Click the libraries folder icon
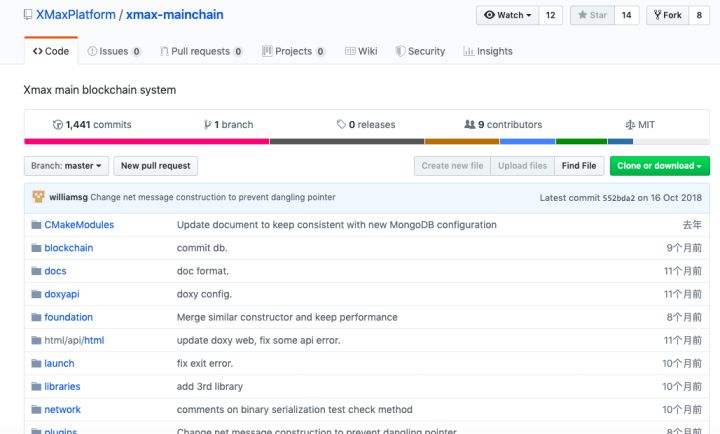Viewport: 720px width, 434px height. coord(36,387)
